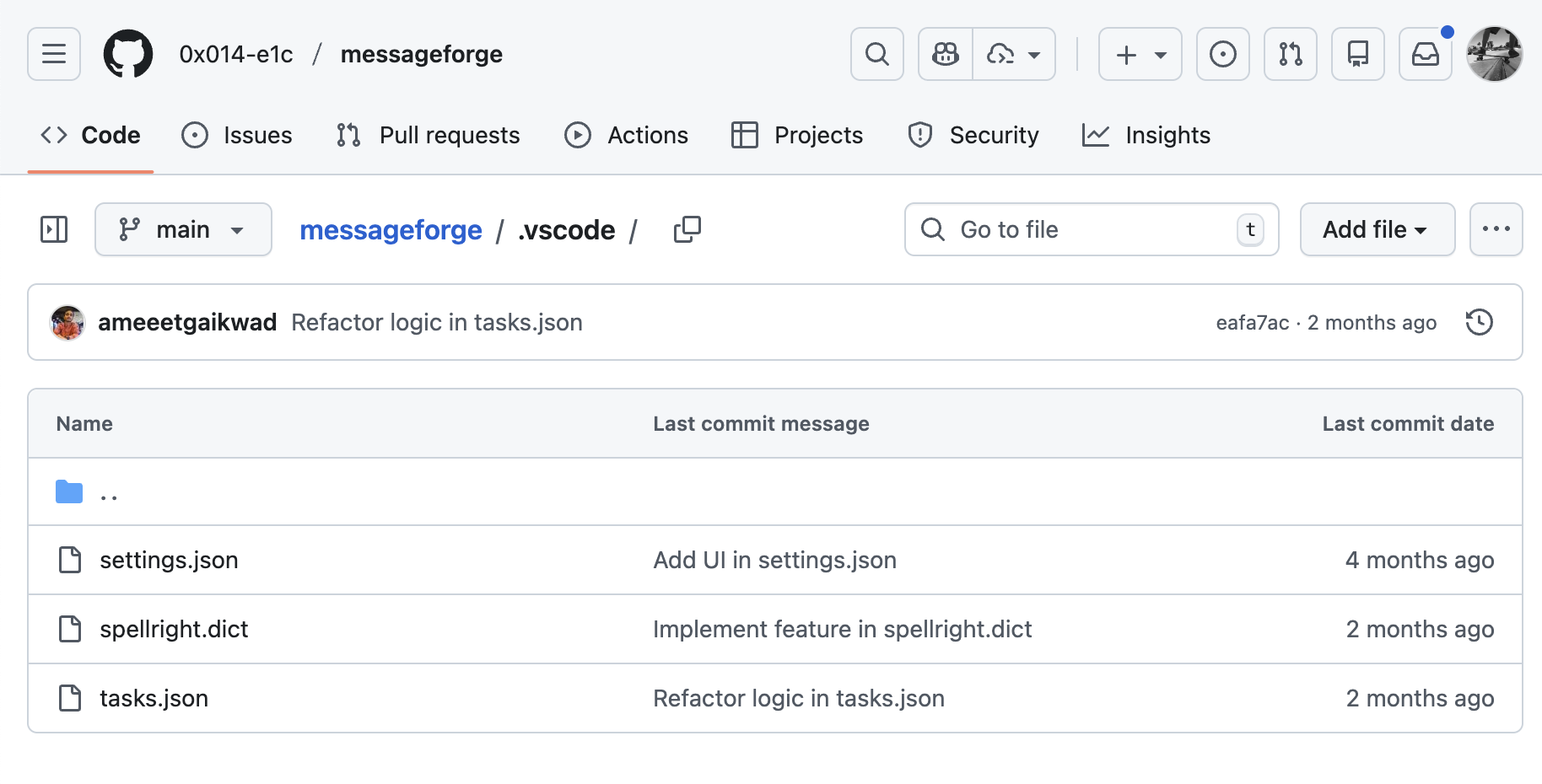Go to parent directory folder row
The image size is (1542, 784).
pos(775,491)
